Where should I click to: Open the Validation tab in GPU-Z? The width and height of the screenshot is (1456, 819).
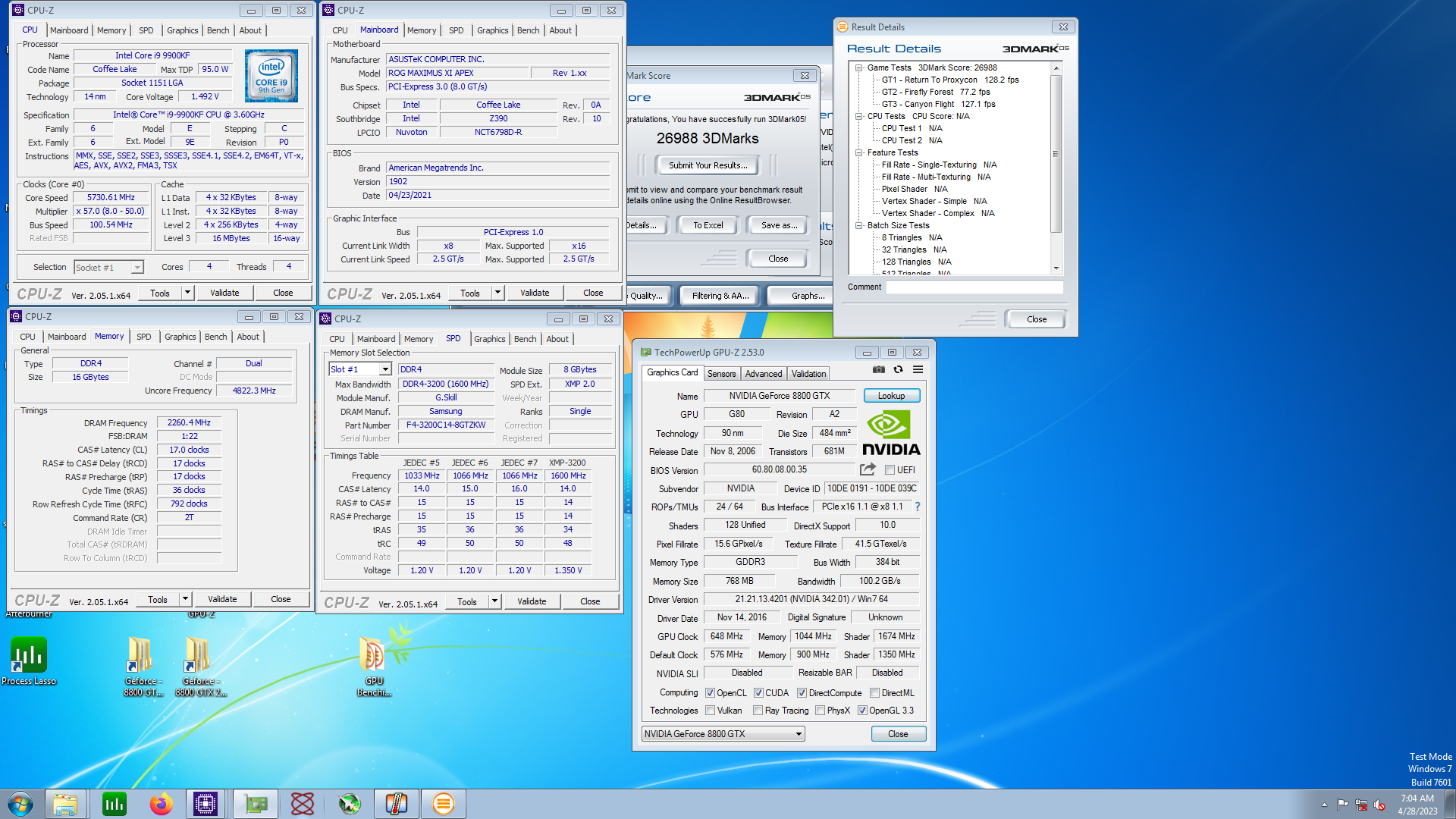click(x=808, y=374)
